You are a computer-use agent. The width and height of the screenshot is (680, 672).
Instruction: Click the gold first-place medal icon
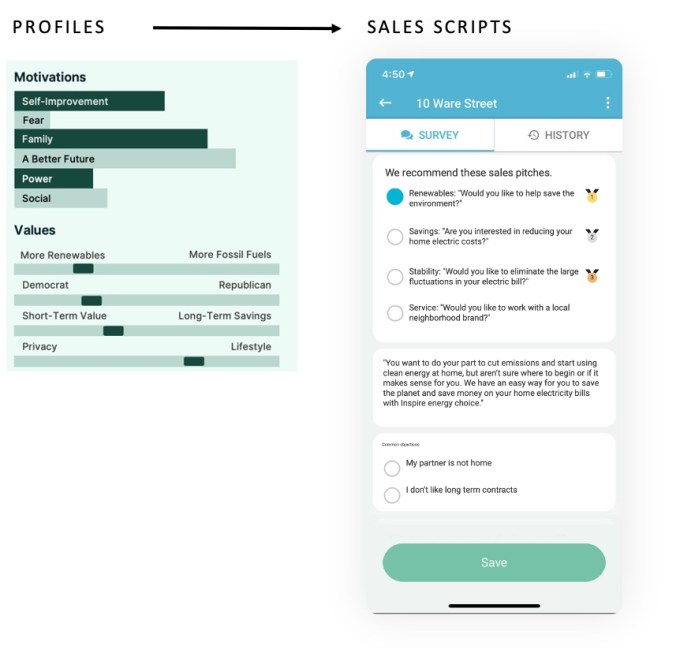[592, 196]
